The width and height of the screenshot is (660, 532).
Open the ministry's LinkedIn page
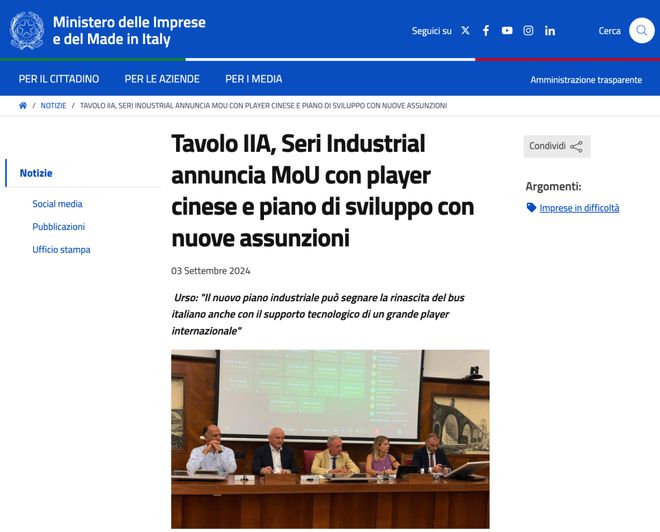coord(550,31)
